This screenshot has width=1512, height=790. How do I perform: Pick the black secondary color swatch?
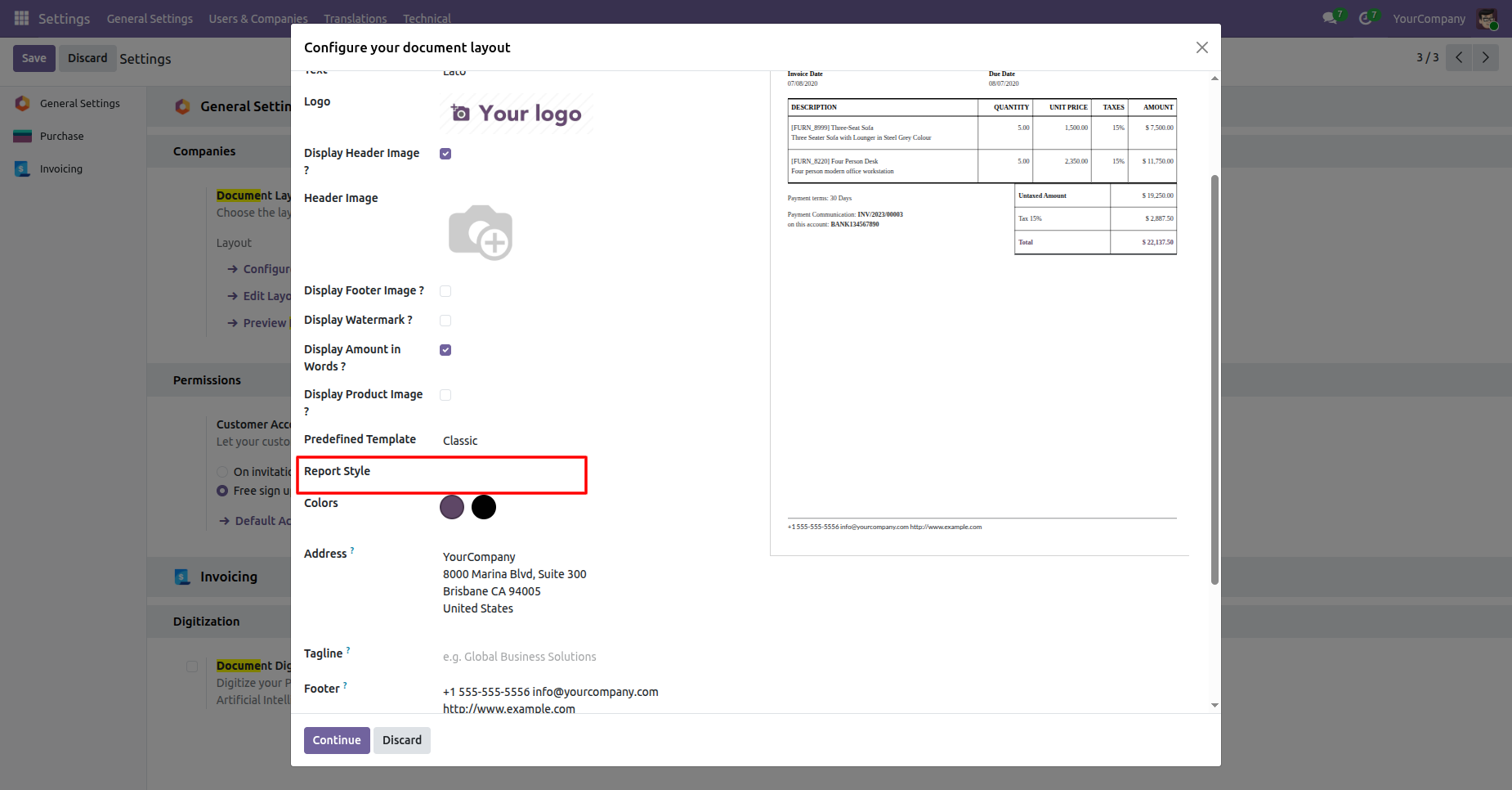click(x=484, y=507)
